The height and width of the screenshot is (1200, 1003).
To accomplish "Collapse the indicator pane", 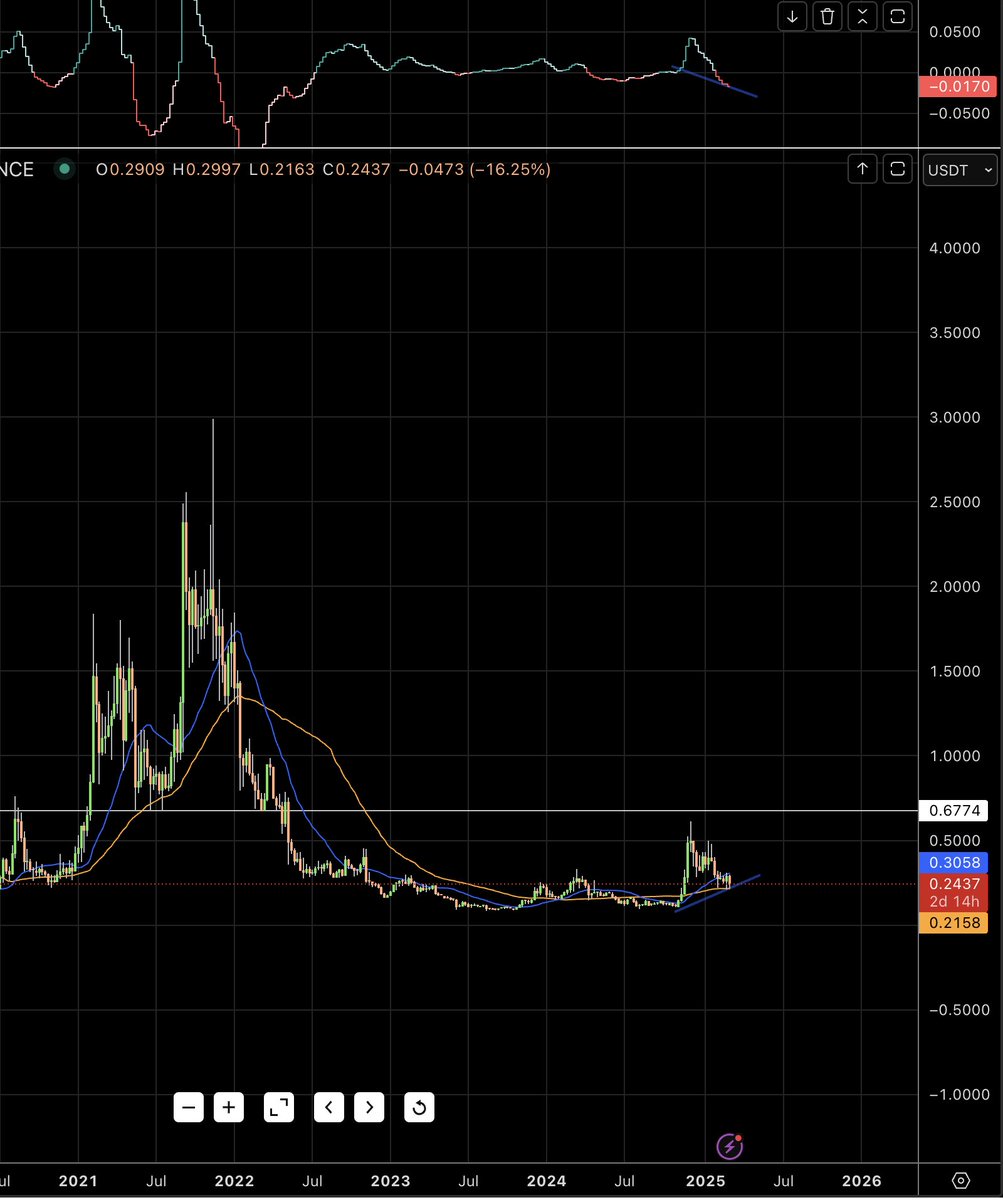I will [x=863, y=16].
